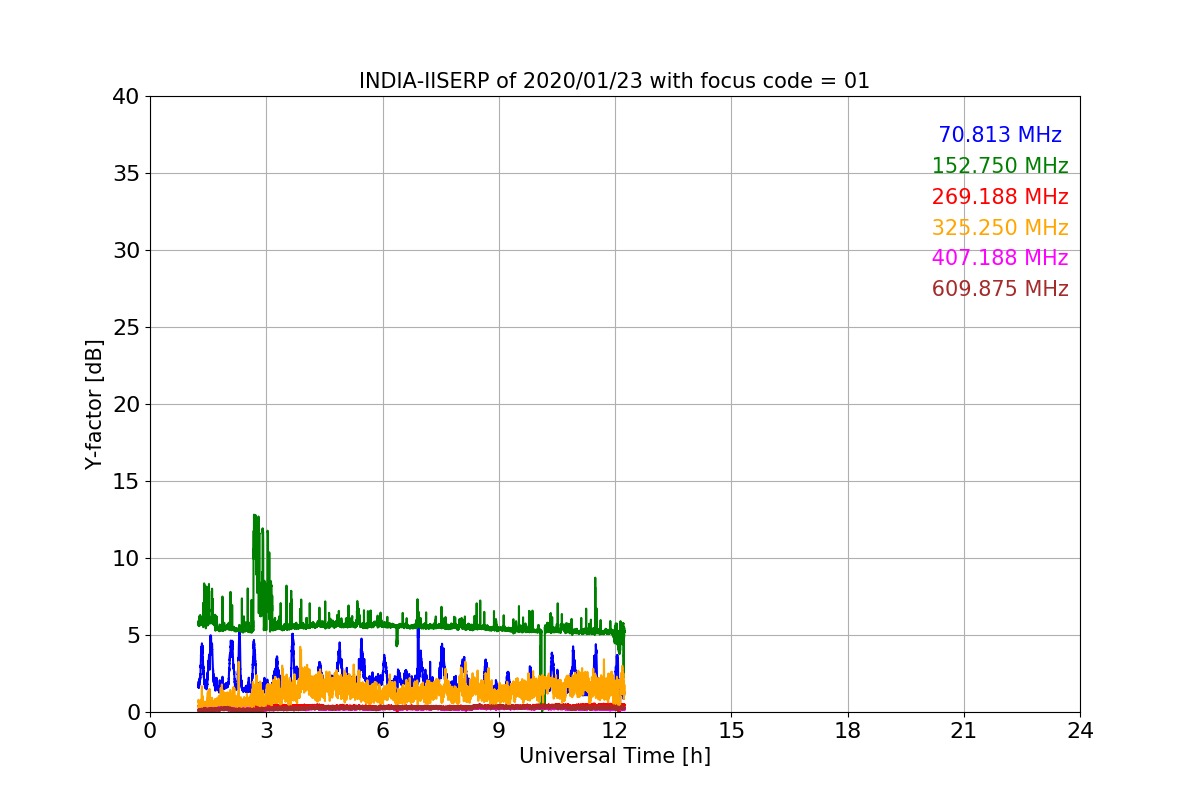Image resolution: width=1200 pixels, height=800 pixels.
Task: Click the y-axis tick label 20
Action: [x=126, y=405]
